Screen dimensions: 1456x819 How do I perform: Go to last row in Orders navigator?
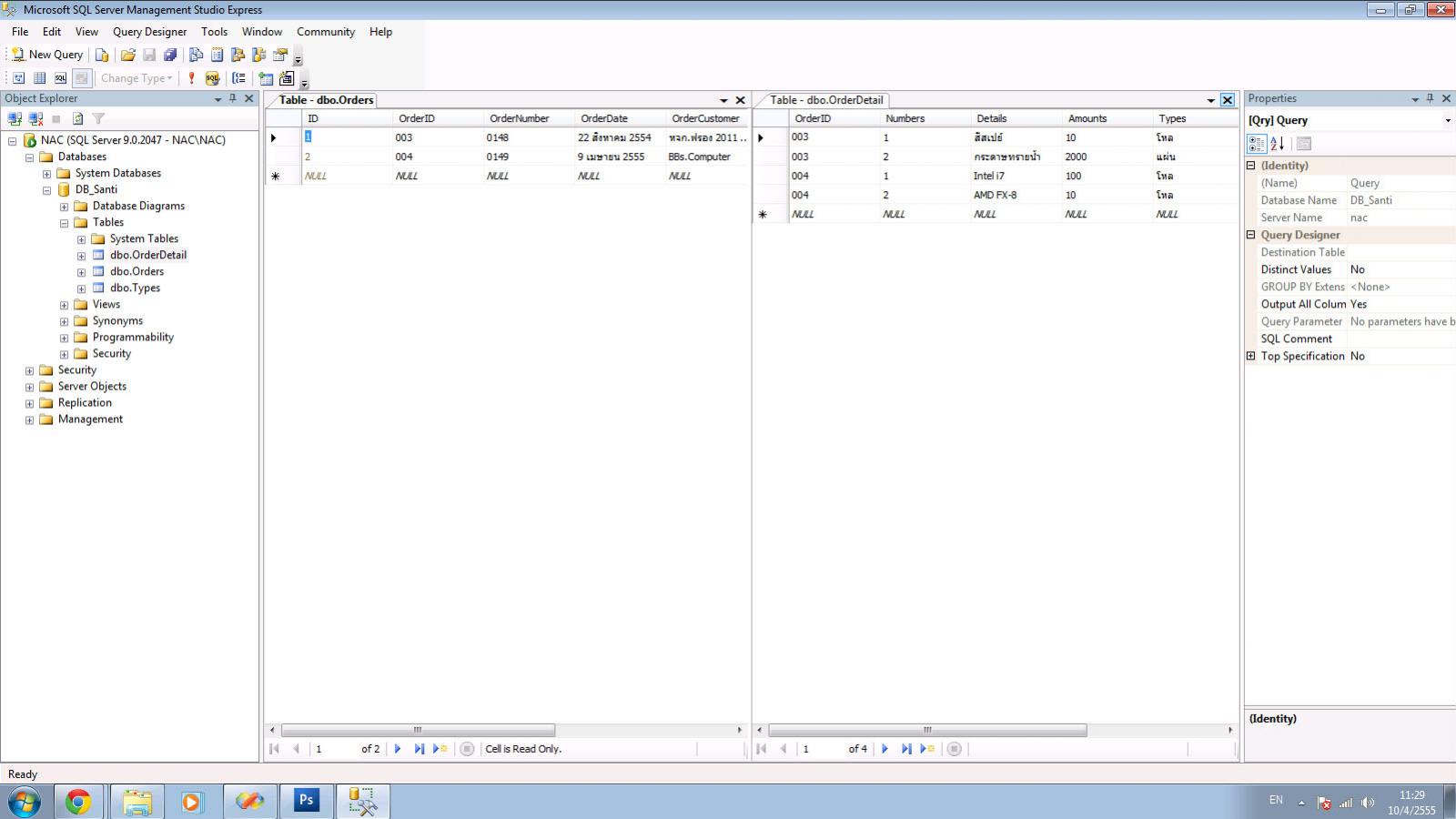(419, 749)
